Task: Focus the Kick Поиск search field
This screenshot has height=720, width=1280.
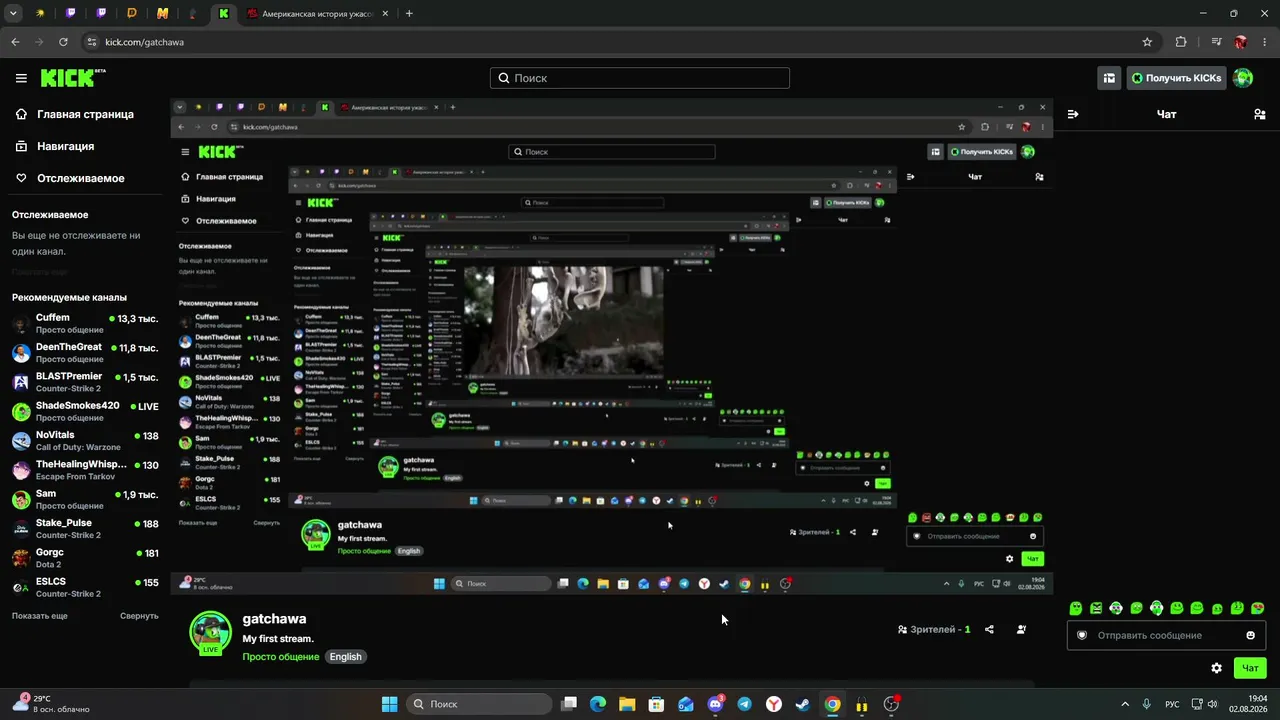Action: click(x=640, y=78)
